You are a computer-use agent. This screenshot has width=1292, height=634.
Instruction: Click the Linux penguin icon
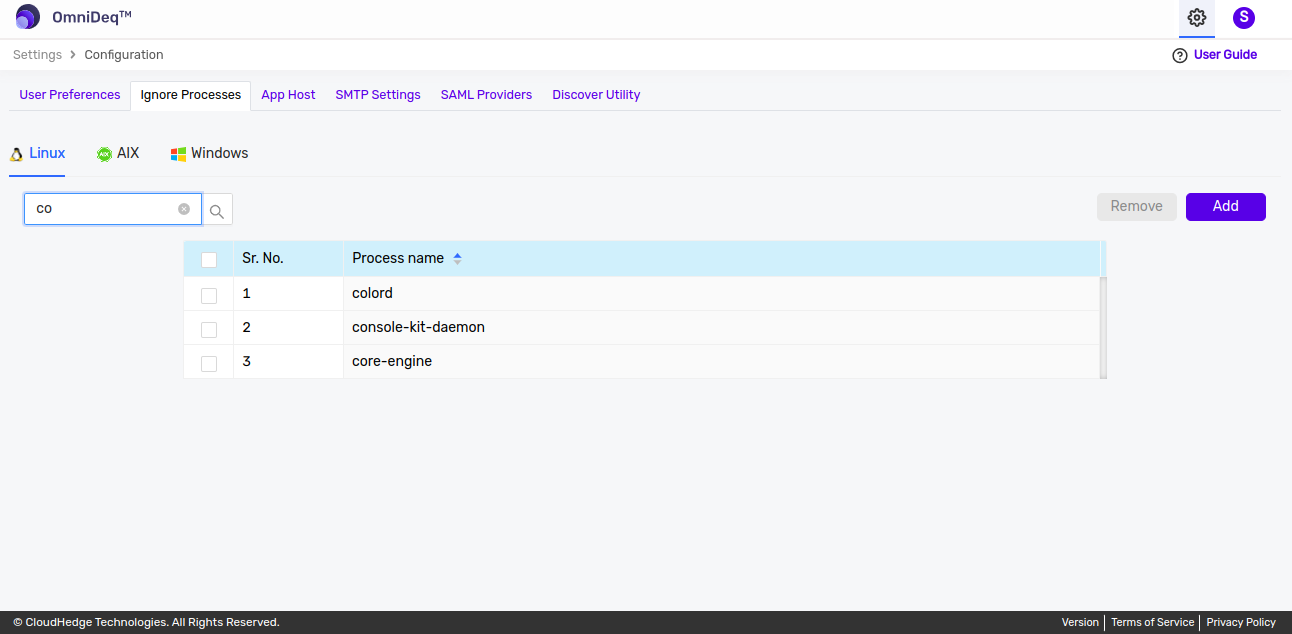[x=16, y=154]
